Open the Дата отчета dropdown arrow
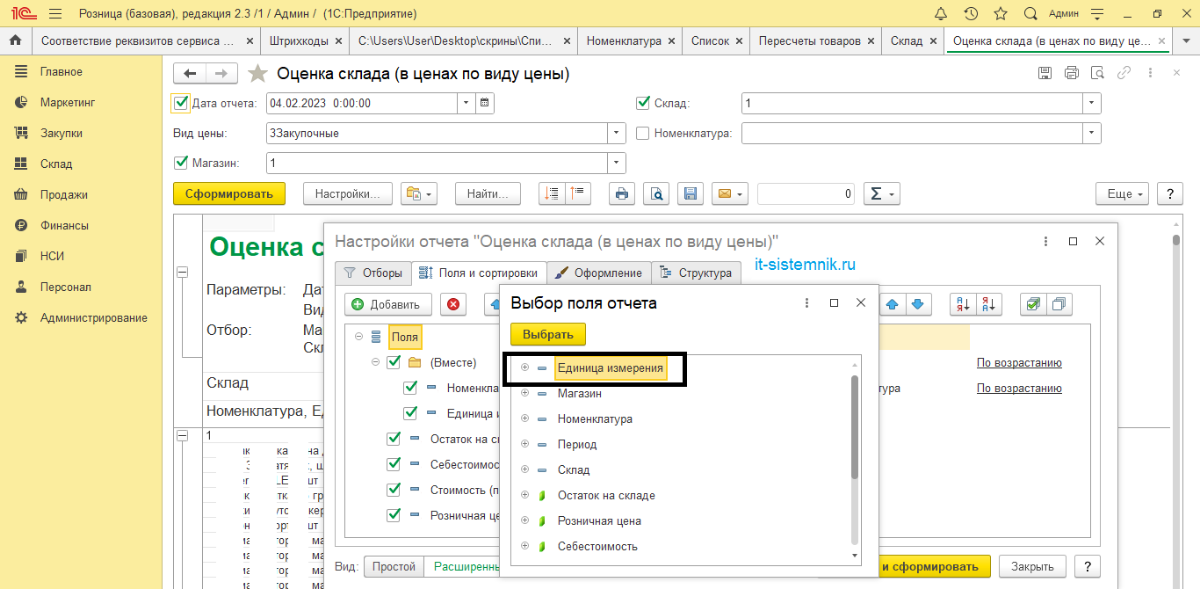Viewport: 1200px width, 589px height. 466,103
